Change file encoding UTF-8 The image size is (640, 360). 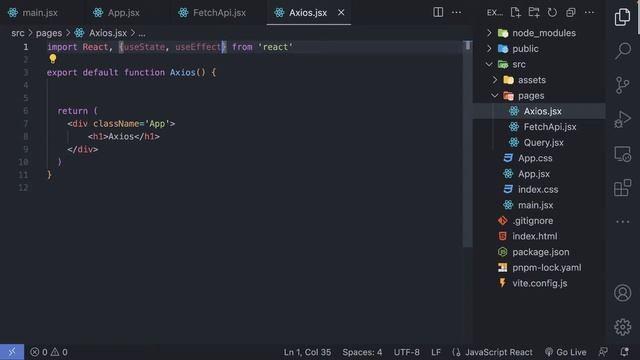pyautogui.click(x=407, y=352)
